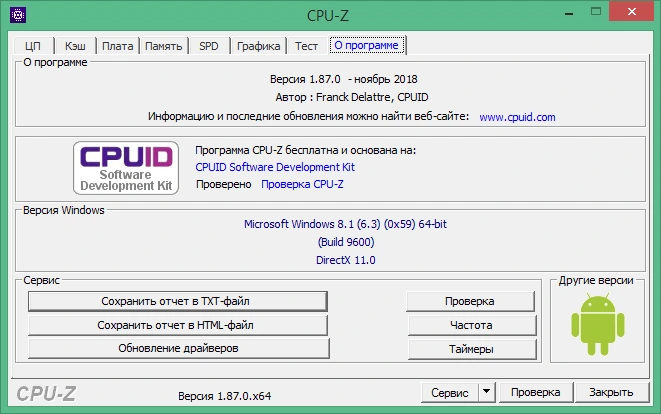Open the Тест tab
The width and height of the screenshot is (661, 414).
(306, 46)
